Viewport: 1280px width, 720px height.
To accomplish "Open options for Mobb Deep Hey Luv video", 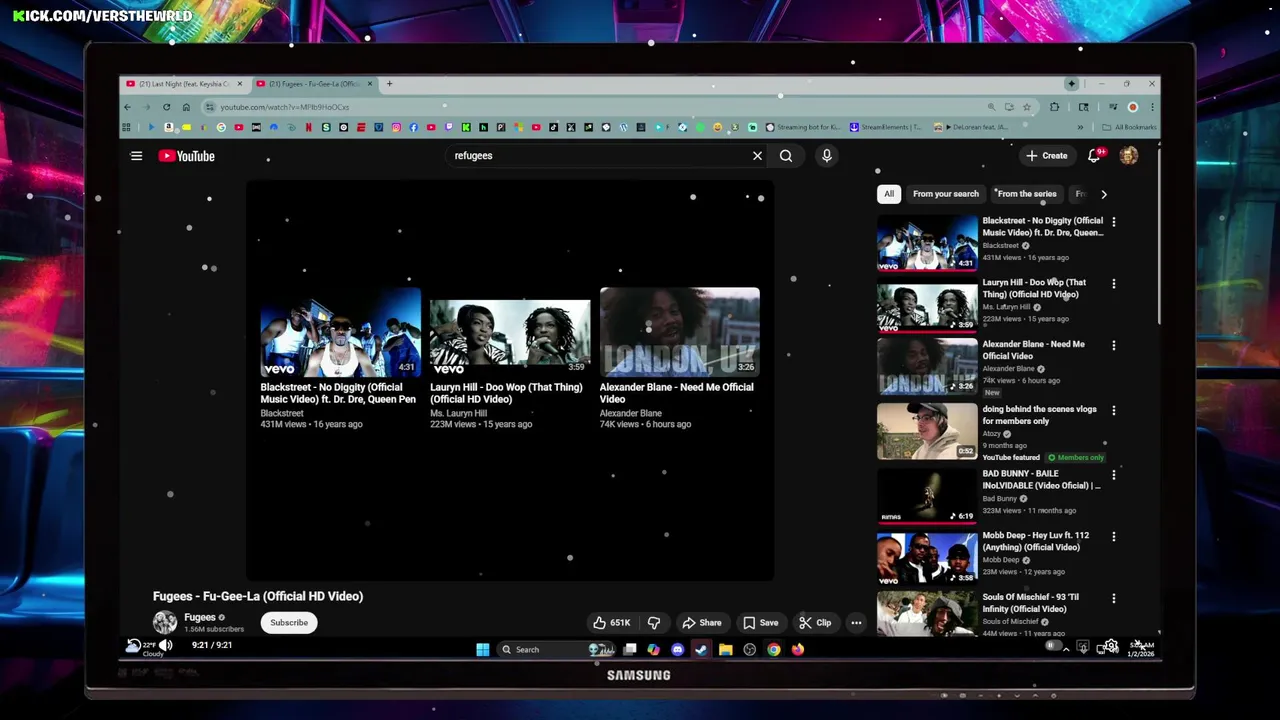I will (1114, 537).
